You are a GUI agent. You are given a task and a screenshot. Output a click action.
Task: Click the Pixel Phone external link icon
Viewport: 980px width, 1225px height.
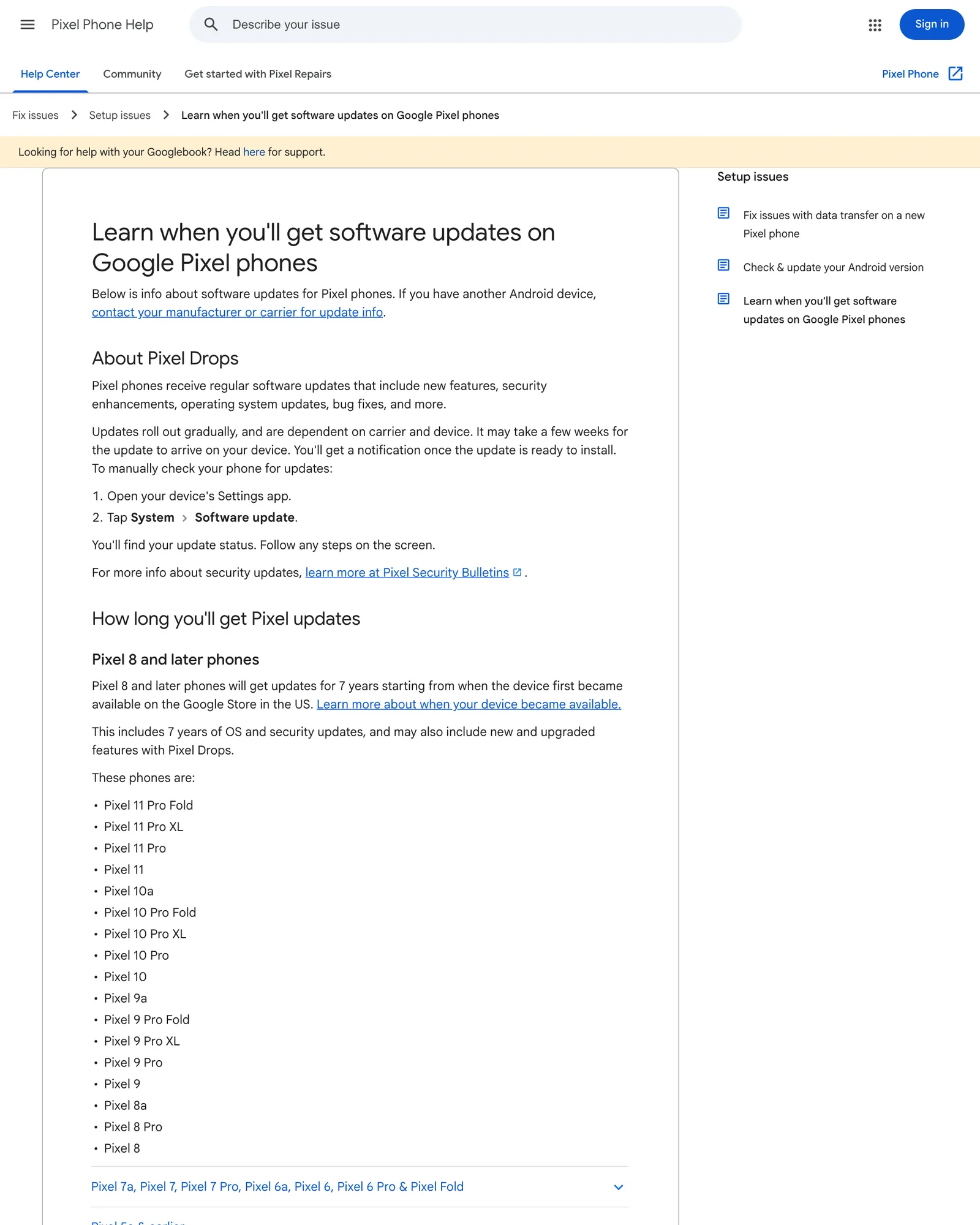point(956,73)
